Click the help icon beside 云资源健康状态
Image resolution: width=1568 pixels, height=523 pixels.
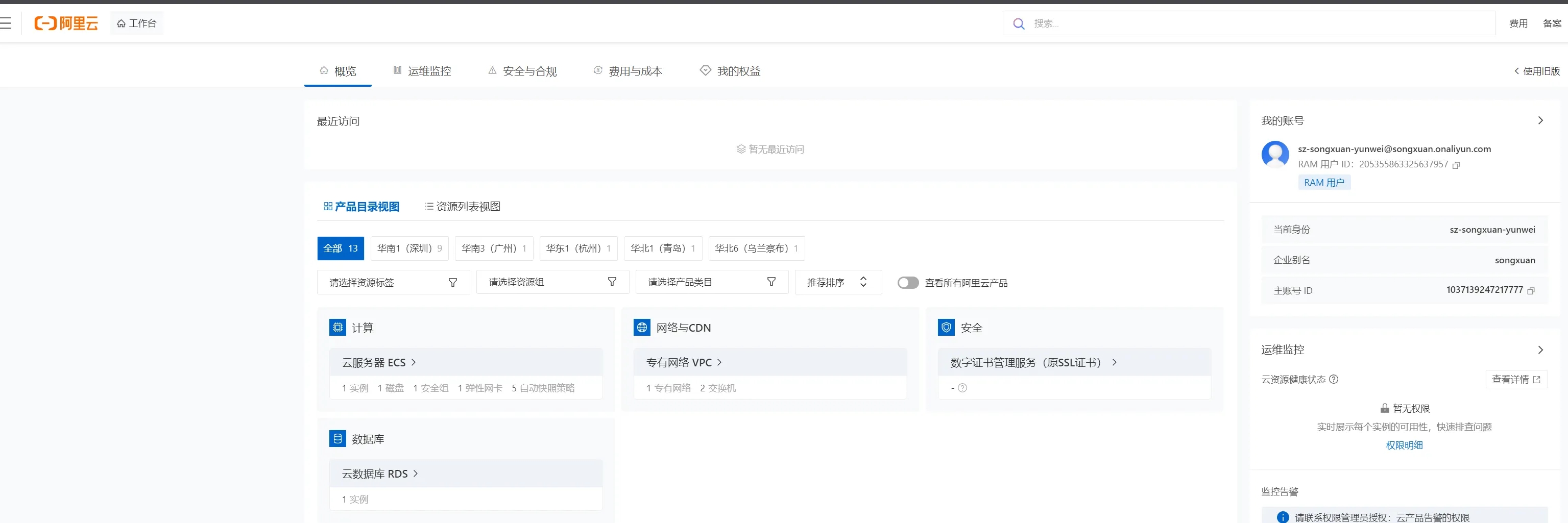[x=1334, y=380]
